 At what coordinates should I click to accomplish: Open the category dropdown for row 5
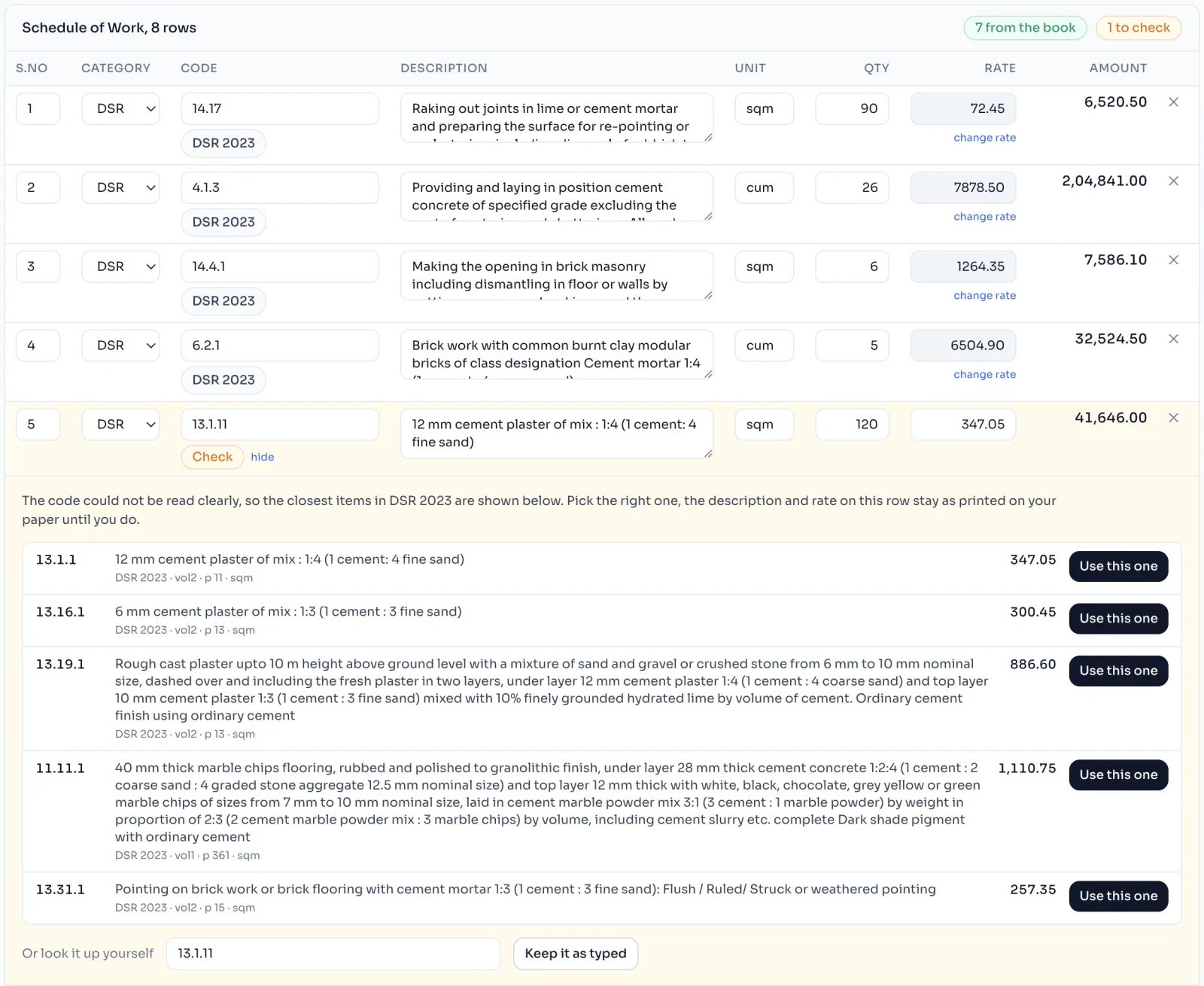(120, 425)
